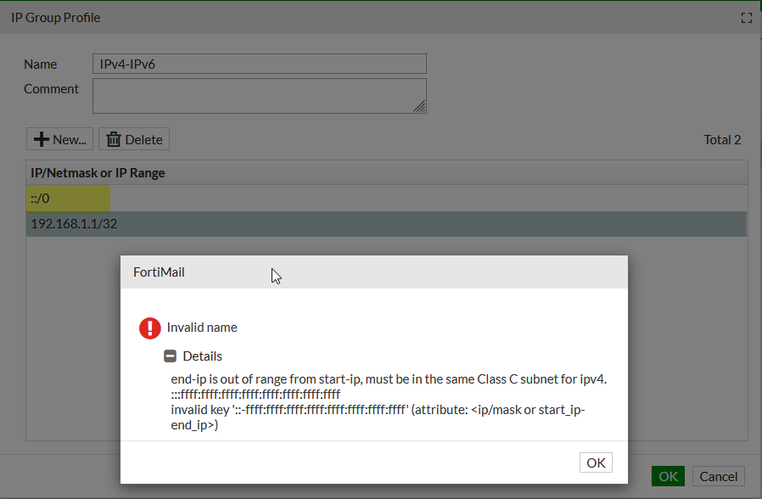Viewport: 762px width, 499px height.
Task: Click OK in the FortiMail error dialog
Action: 596,463
